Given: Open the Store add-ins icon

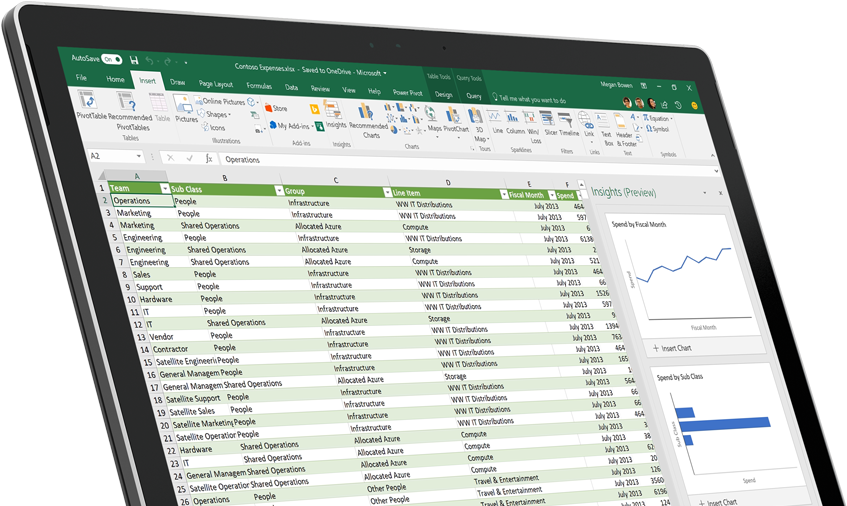Looking at the screenshot, I should click(x=275, y=108).
